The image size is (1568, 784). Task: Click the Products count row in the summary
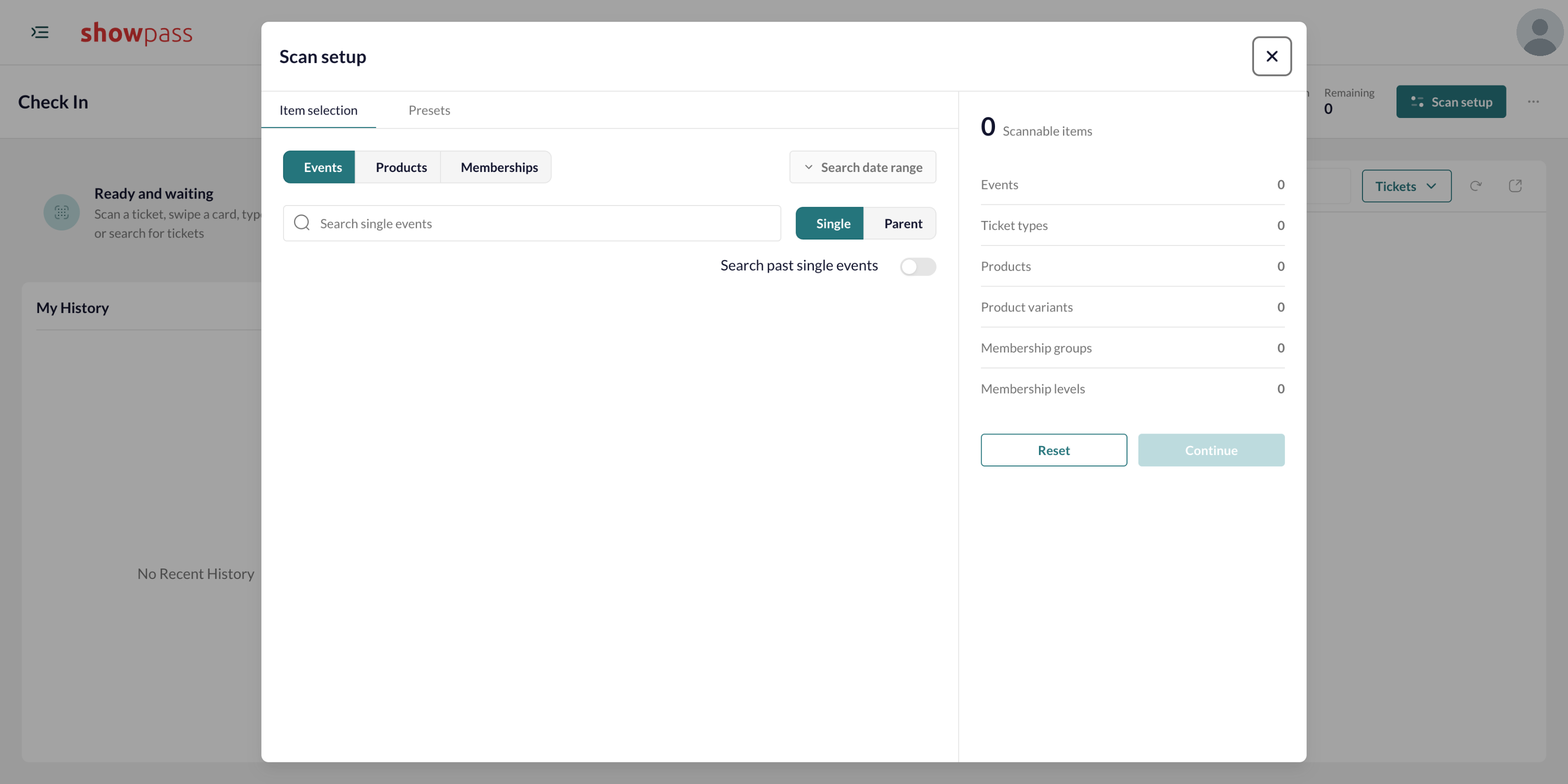click(1132, 266)
